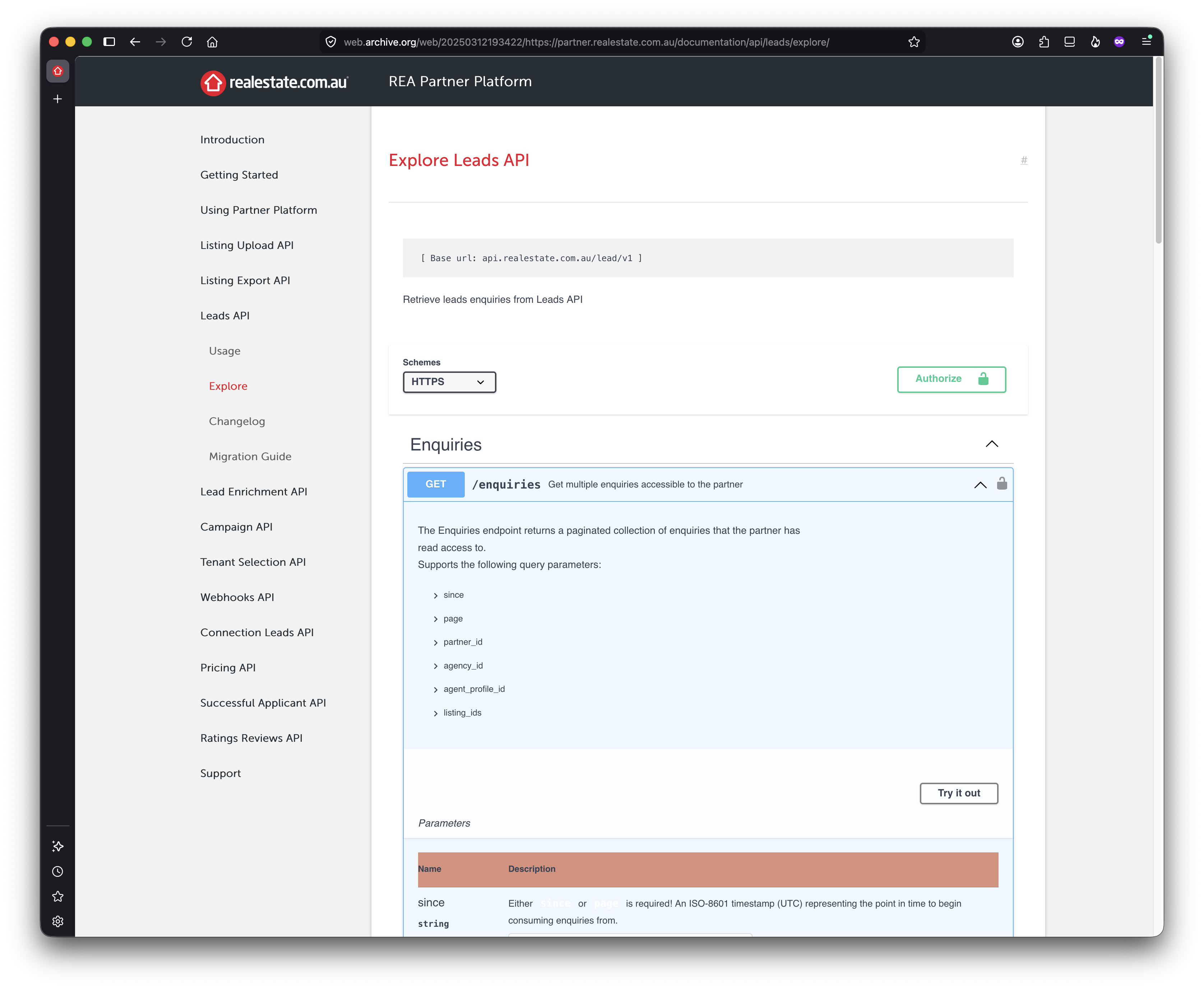Open Migration Guide under Leads API
Image resolution: width=1204 pixels, height=990 pixels.
pos(250,457)
